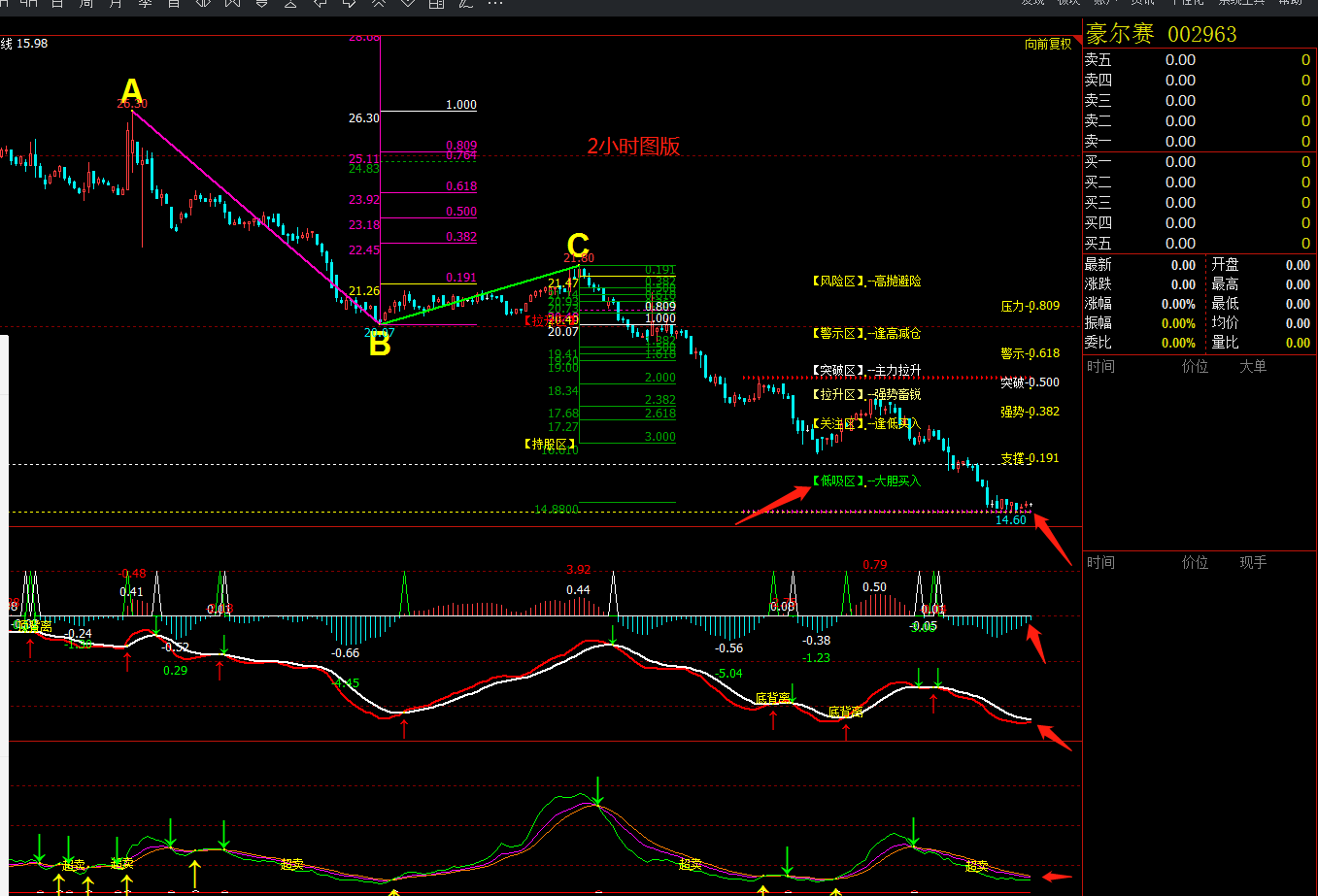The width and height of the screenshot is (1318, 896).
Task: Click the 25.11 Fibonacci price label
Action: coord(364,158)
